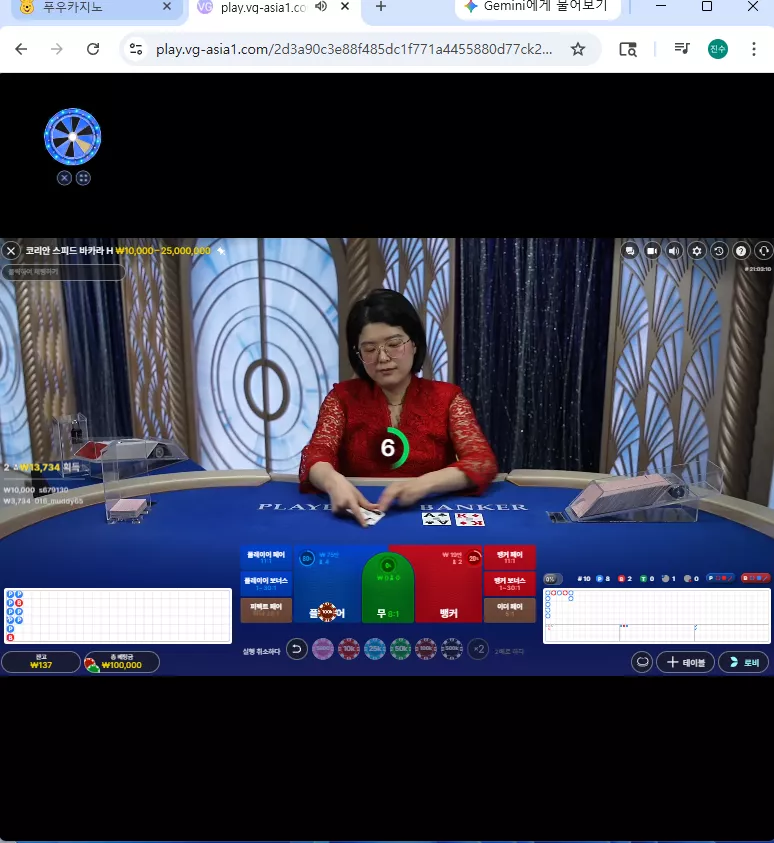Select the black 500k chip
This screenshot has width=774, height=843.
coord(452,649)
